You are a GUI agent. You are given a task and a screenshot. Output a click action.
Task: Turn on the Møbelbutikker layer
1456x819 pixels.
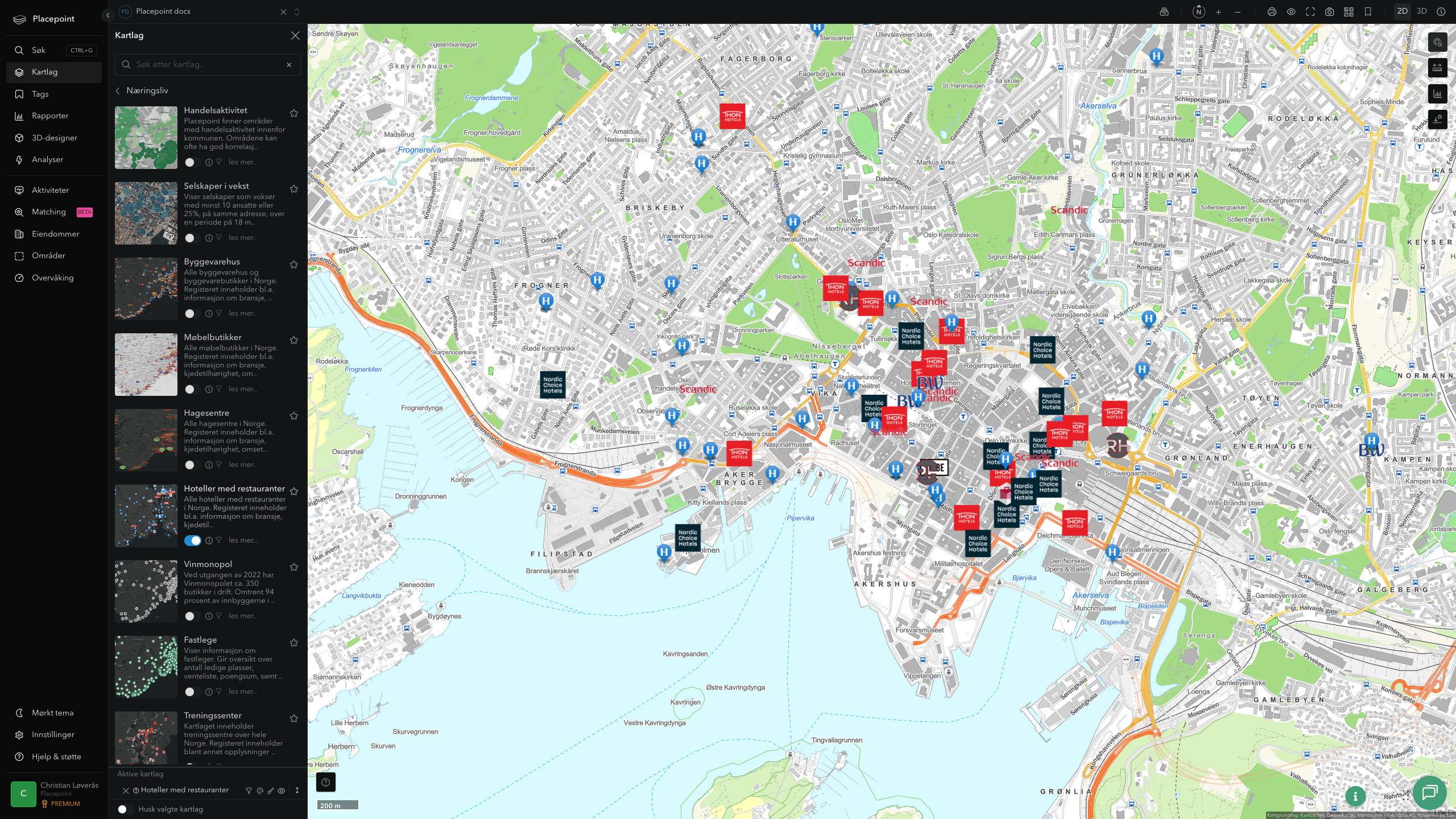(192, 389)
